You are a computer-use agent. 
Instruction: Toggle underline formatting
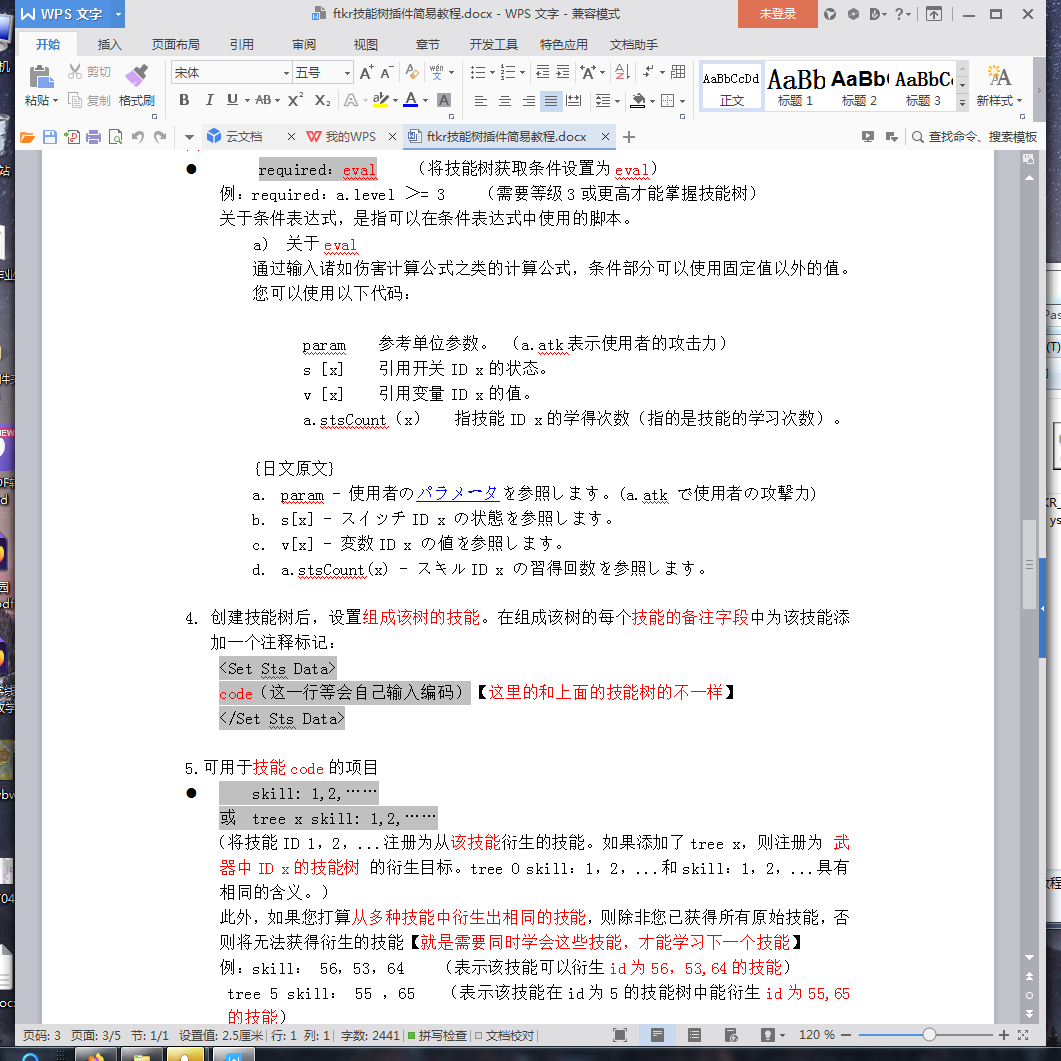tap(232, 100)
